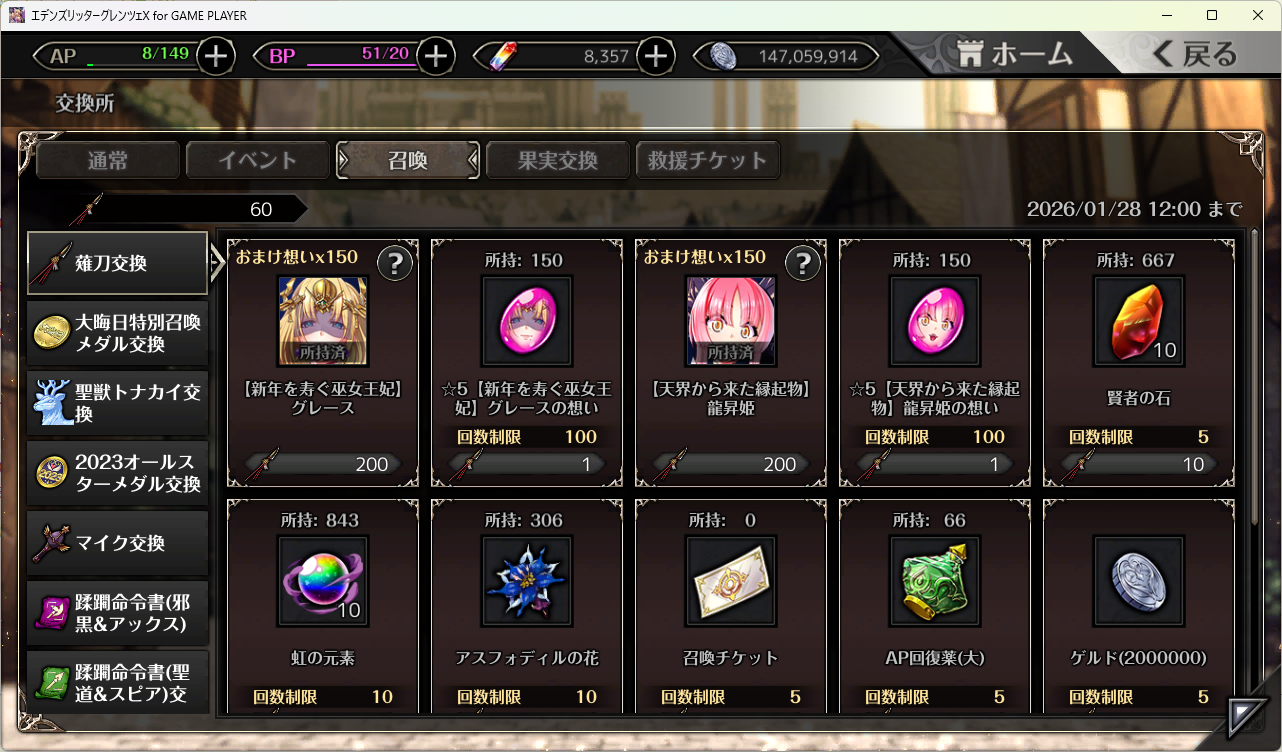This screenshot has height=752, width=1282.
Task: Click the 戻る back button
Action: [1195, 54]
